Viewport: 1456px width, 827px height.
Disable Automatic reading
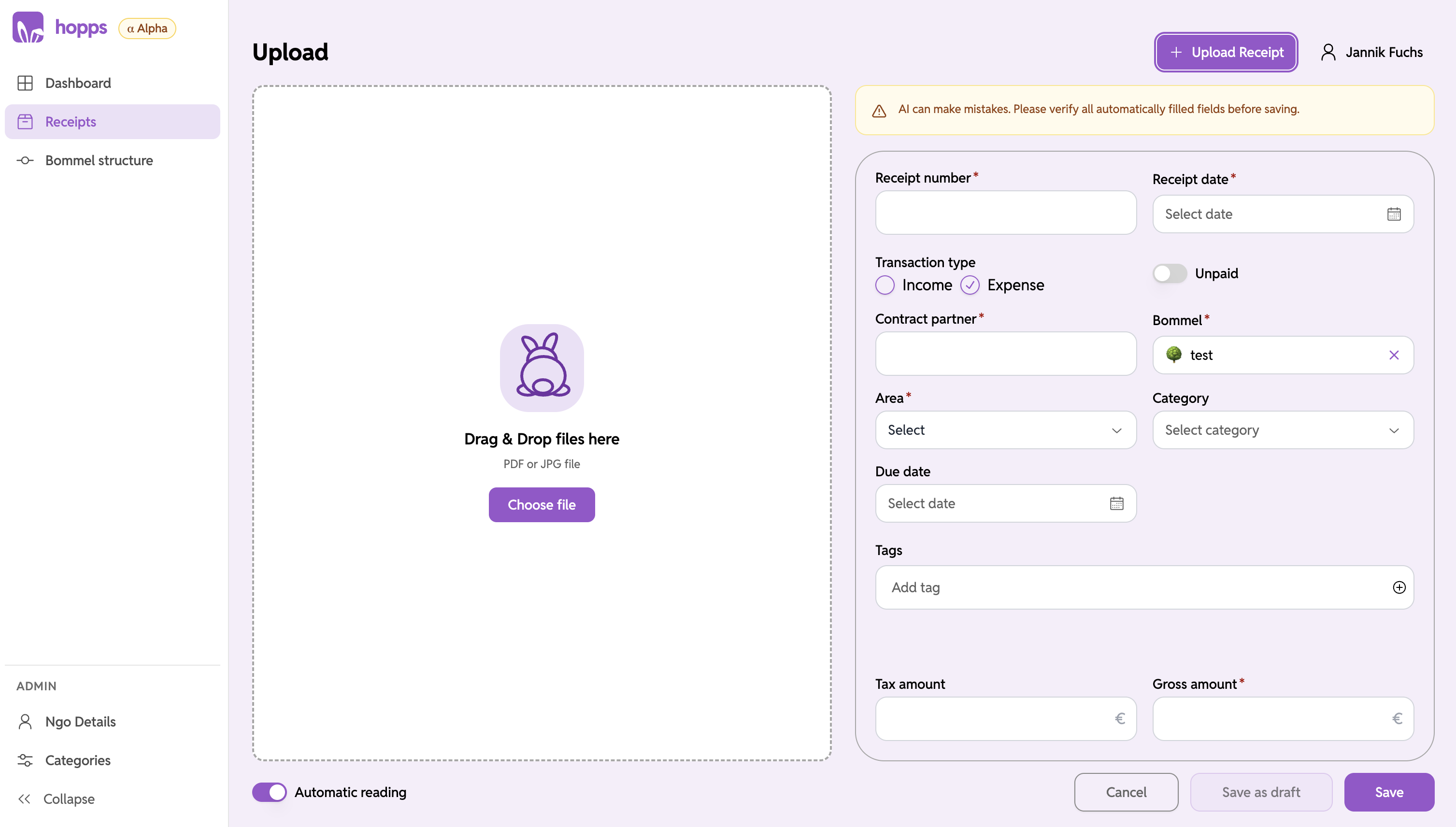[x=270, y=791]
